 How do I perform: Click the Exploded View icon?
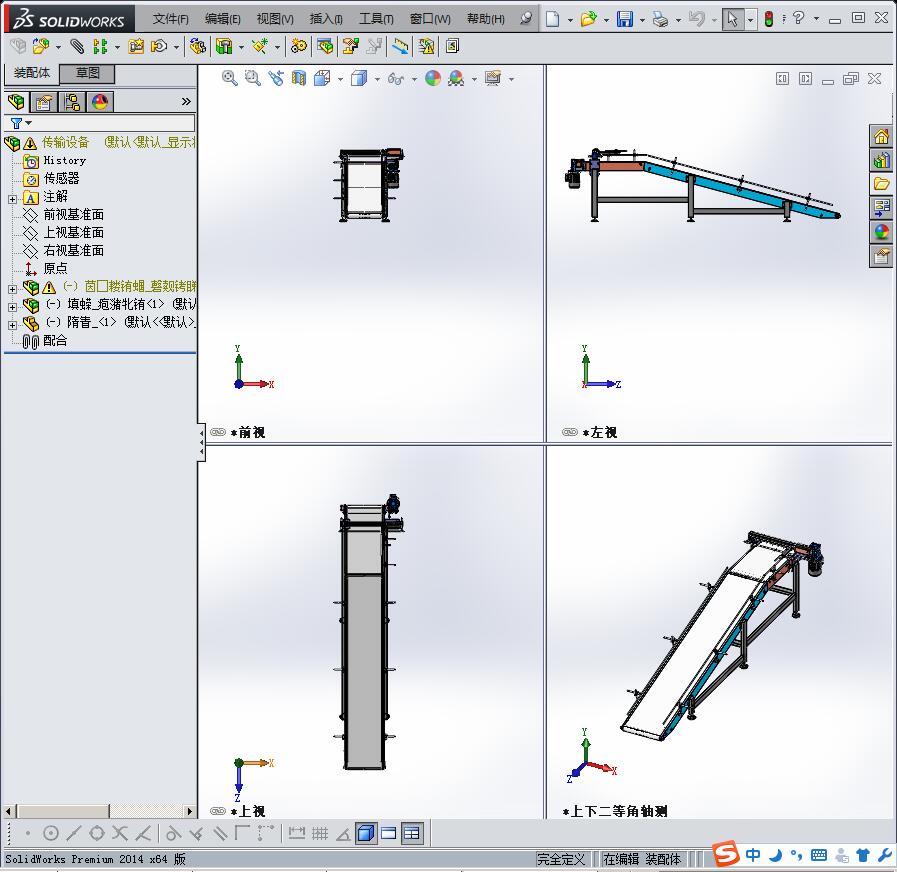pyautogui.click(x=351, y=46)
